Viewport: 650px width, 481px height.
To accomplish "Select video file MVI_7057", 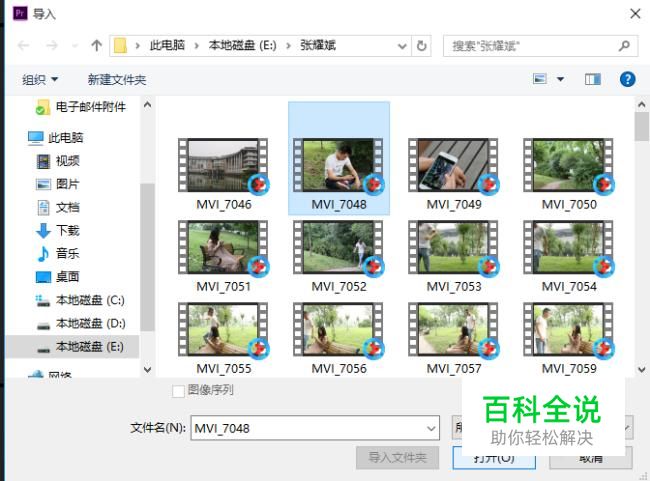I will tap(454, 338).
